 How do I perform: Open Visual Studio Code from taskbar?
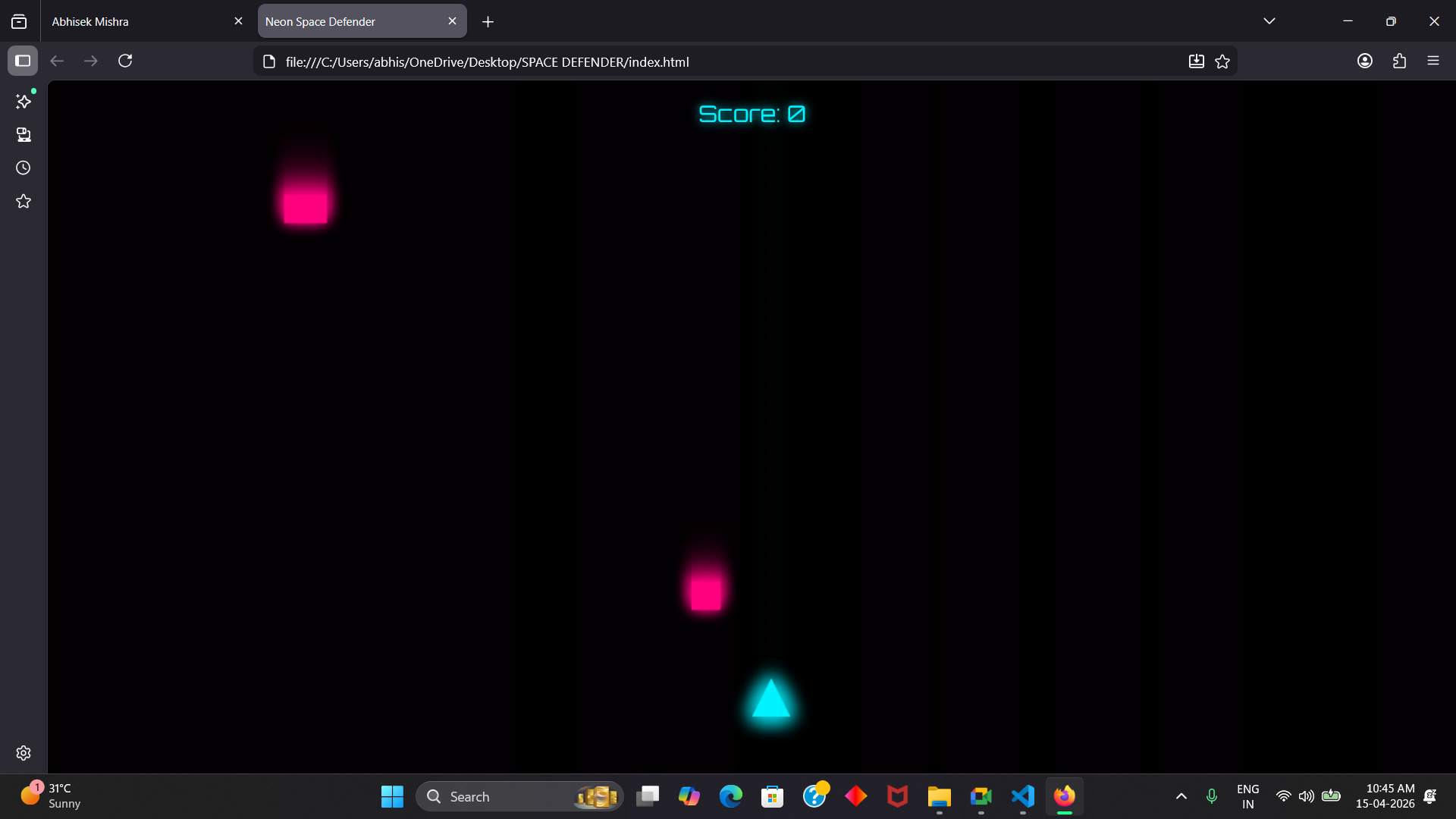[x=1022, y=796]
